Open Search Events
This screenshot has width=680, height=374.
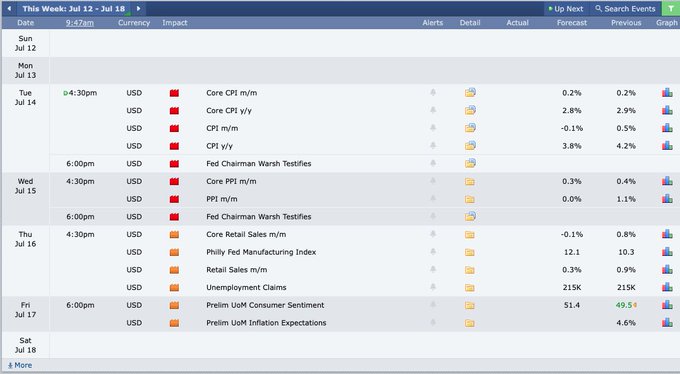pyautogui.click(x=625, y=9)
